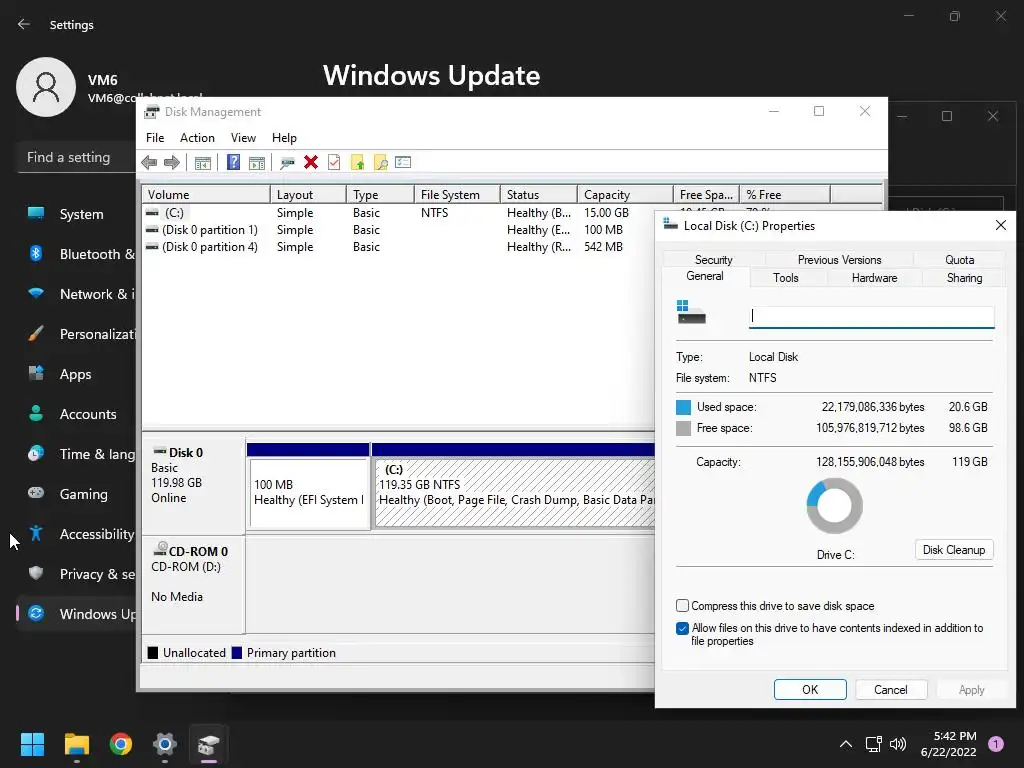The image size is (1024, 768).
Task: Open Google Chrome from taskbar
Action: click(121, 744)
